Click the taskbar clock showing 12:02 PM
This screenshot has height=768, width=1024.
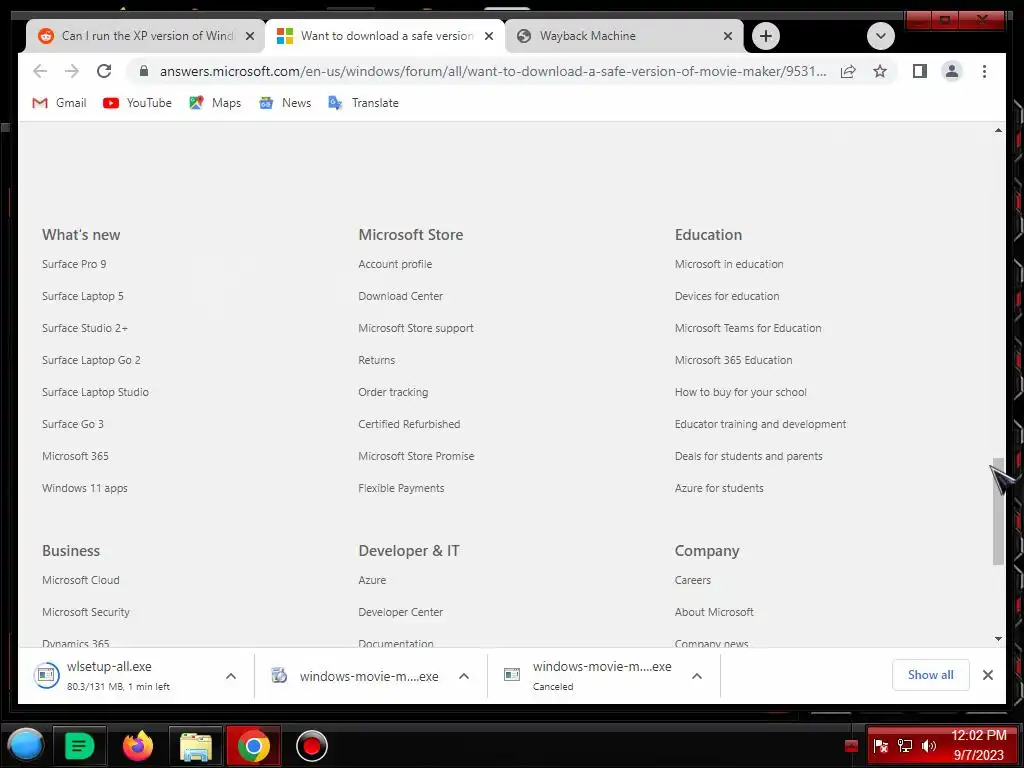[x=978, y=745]
